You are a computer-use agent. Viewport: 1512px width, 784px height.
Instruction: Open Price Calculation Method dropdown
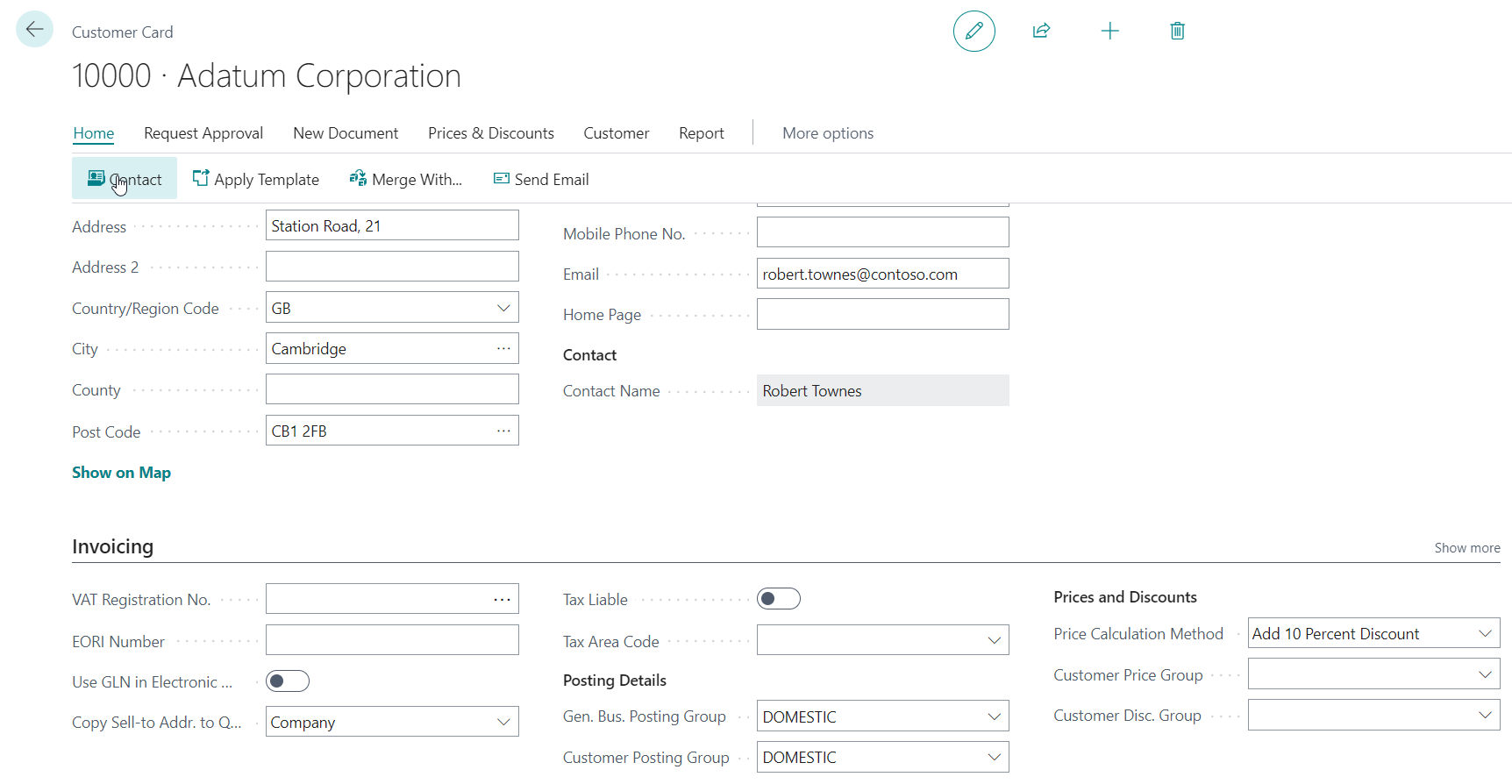coord(1485,633)
